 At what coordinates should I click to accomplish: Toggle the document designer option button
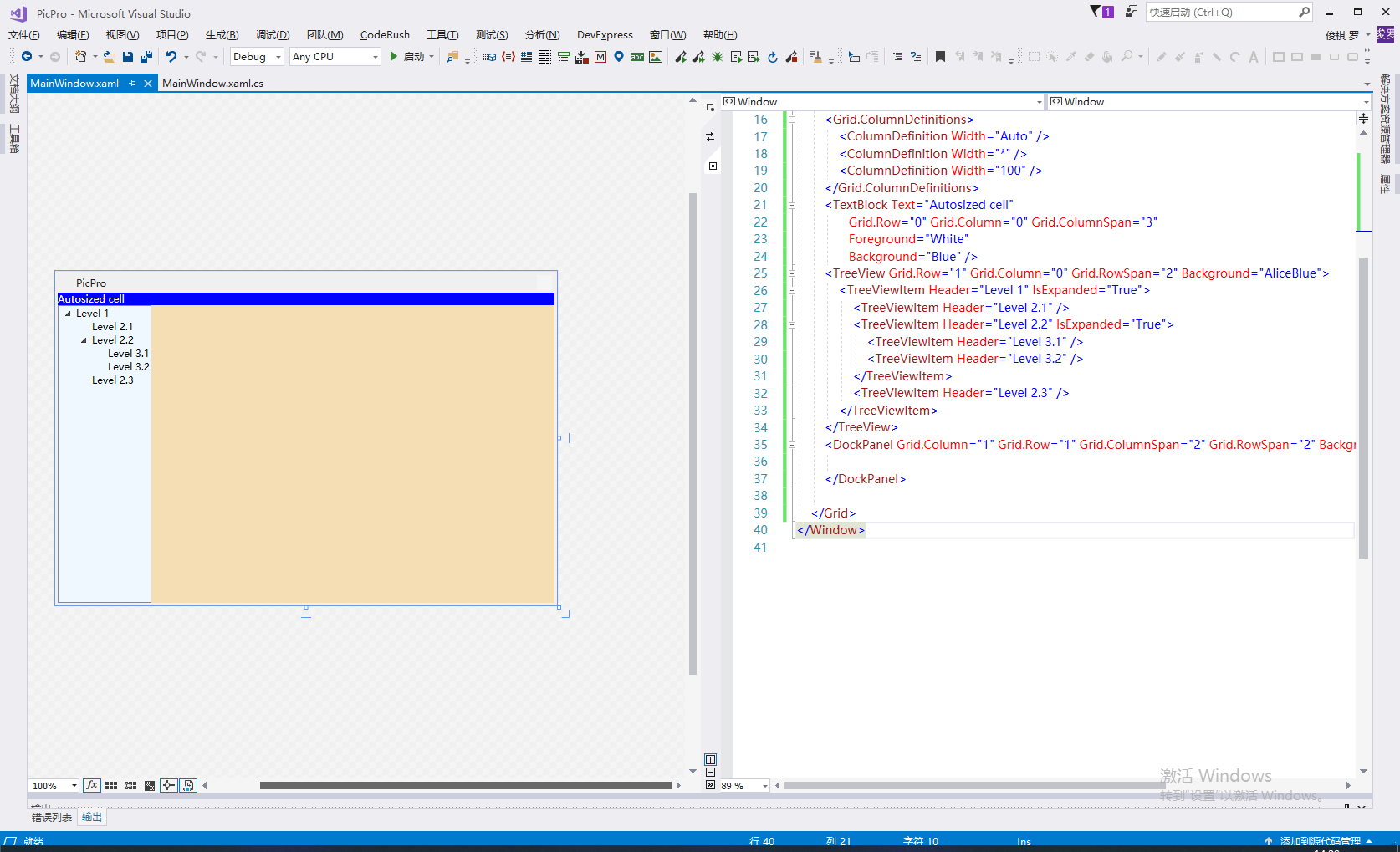[x=188, y=786]
